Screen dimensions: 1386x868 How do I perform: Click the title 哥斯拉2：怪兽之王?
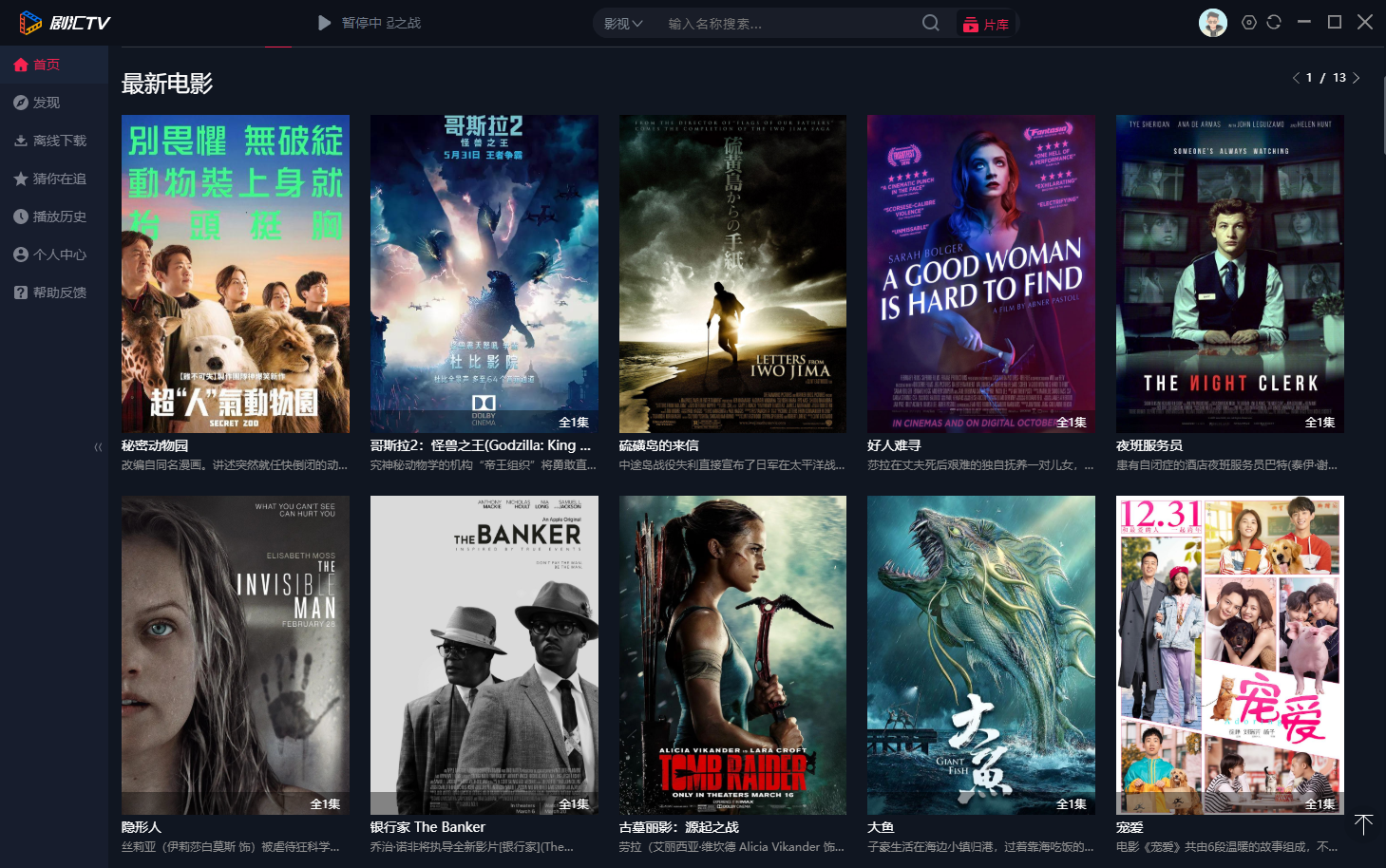481,445
